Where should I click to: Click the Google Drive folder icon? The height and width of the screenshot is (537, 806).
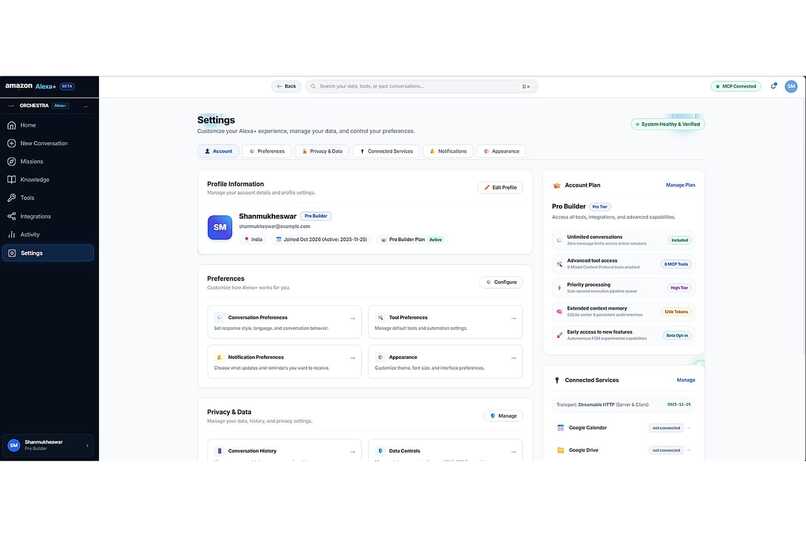click(x=561, y=450)
